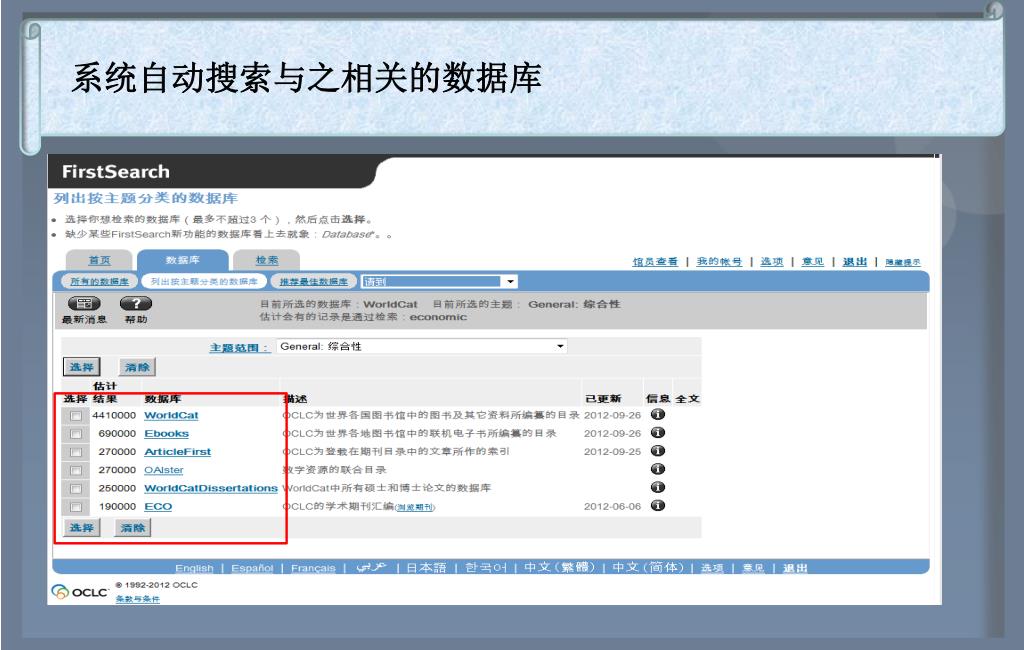This screenshot has height=650, width=1024.
Task: Open the 请到 jump-to dropdown
Action: (440, 282)
